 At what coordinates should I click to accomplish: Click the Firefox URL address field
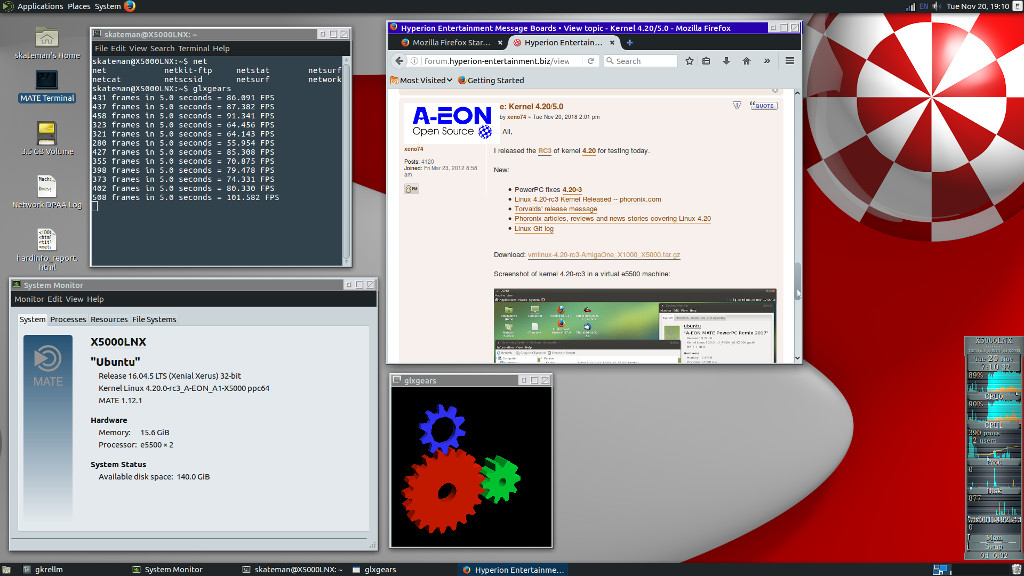[x=500, y=61]
